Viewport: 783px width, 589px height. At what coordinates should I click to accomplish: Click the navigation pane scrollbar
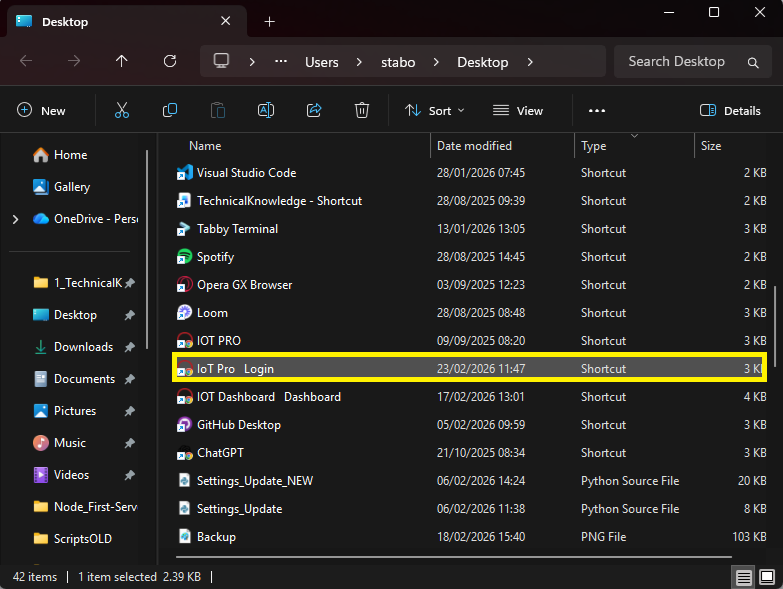tap(147, 250)
